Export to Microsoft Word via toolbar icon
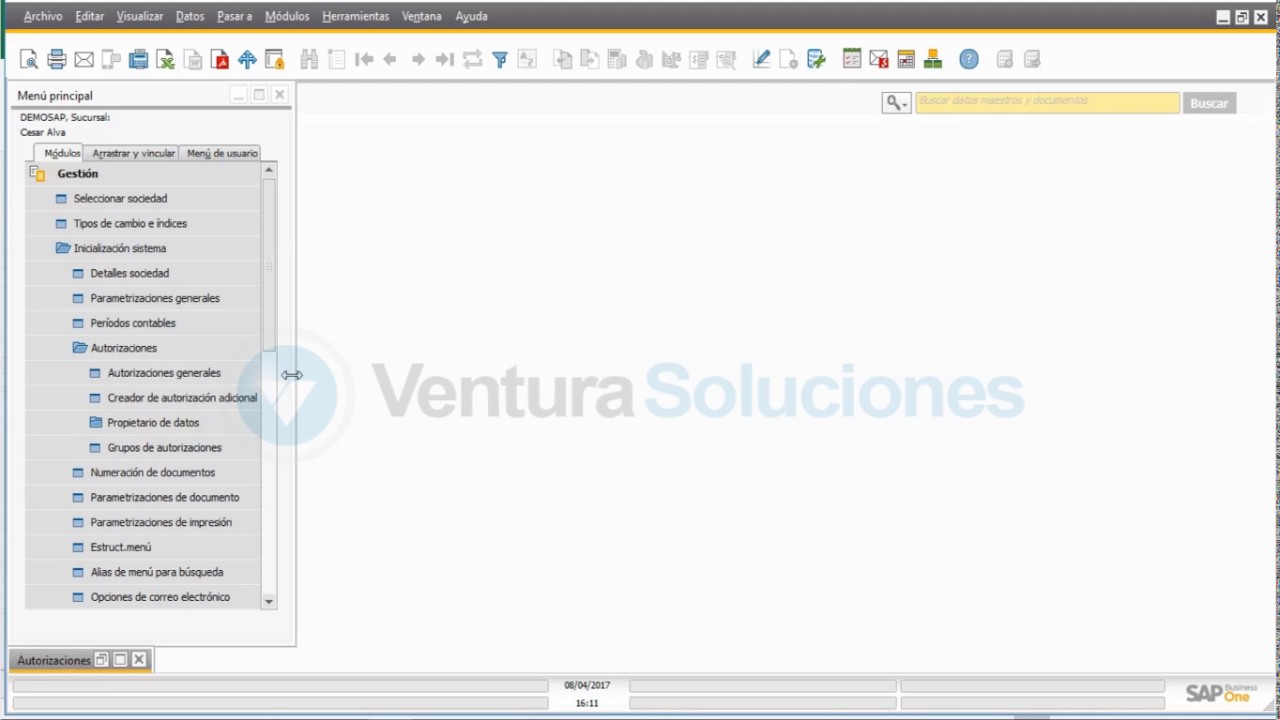Screen dimensions: 1280x720 193,60
